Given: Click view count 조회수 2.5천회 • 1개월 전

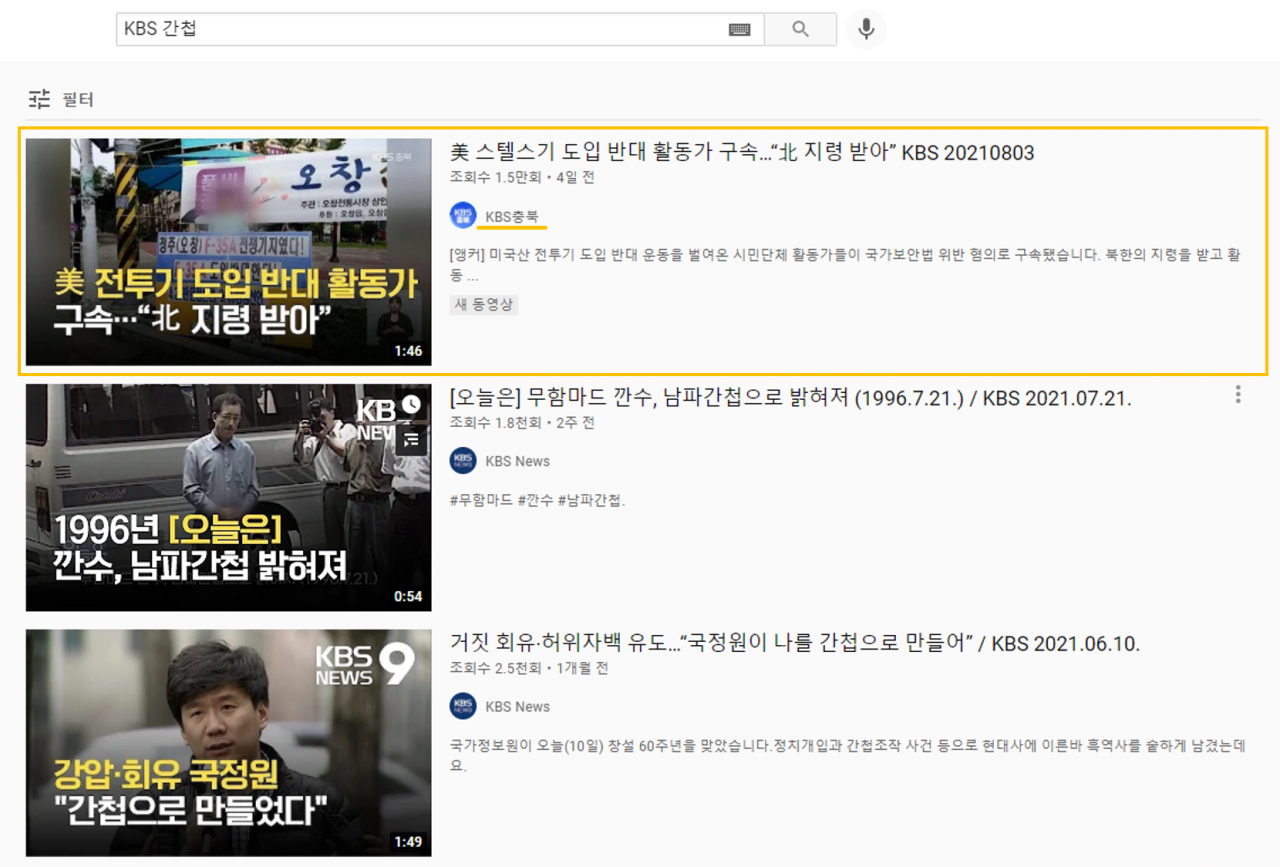Looking at the screenshot, I should pos(529,668).
